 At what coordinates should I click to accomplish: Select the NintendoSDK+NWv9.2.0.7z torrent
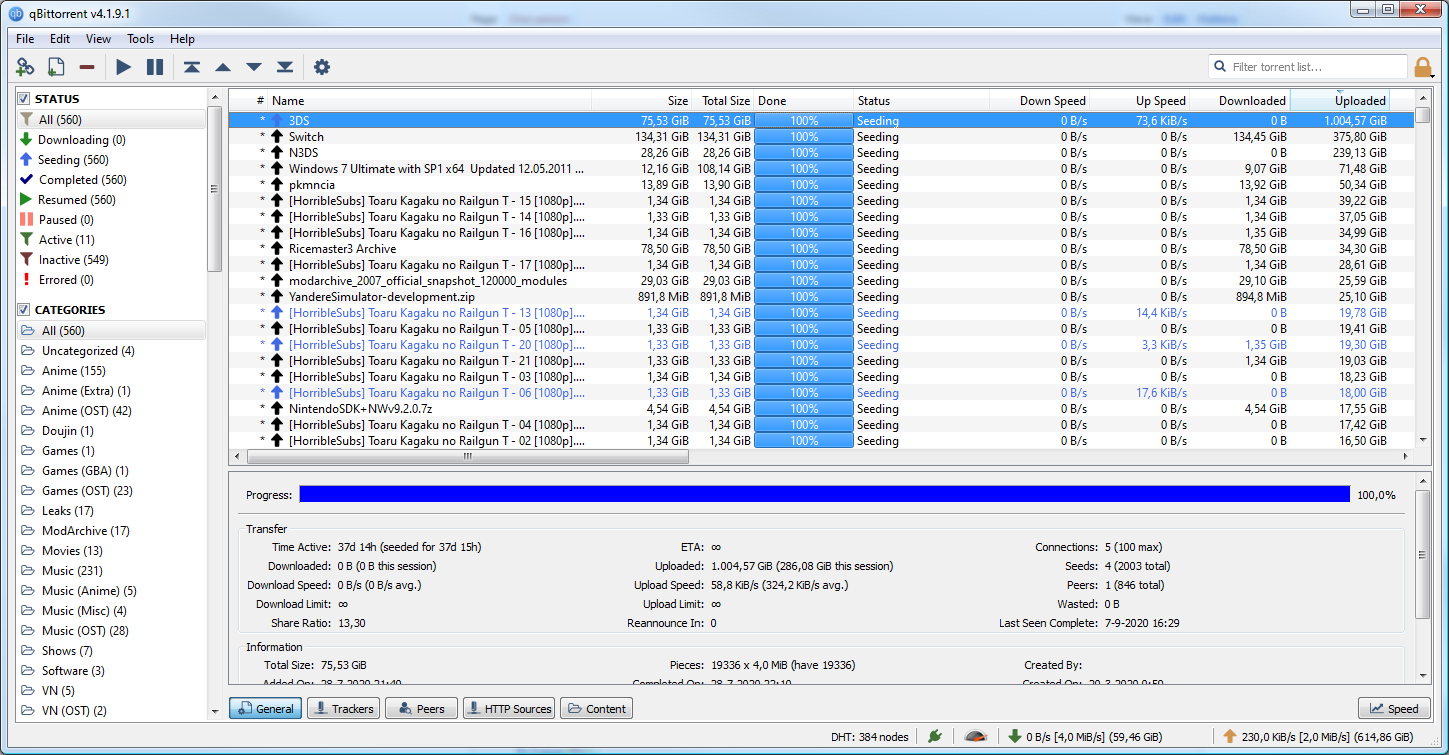(822, 409)
